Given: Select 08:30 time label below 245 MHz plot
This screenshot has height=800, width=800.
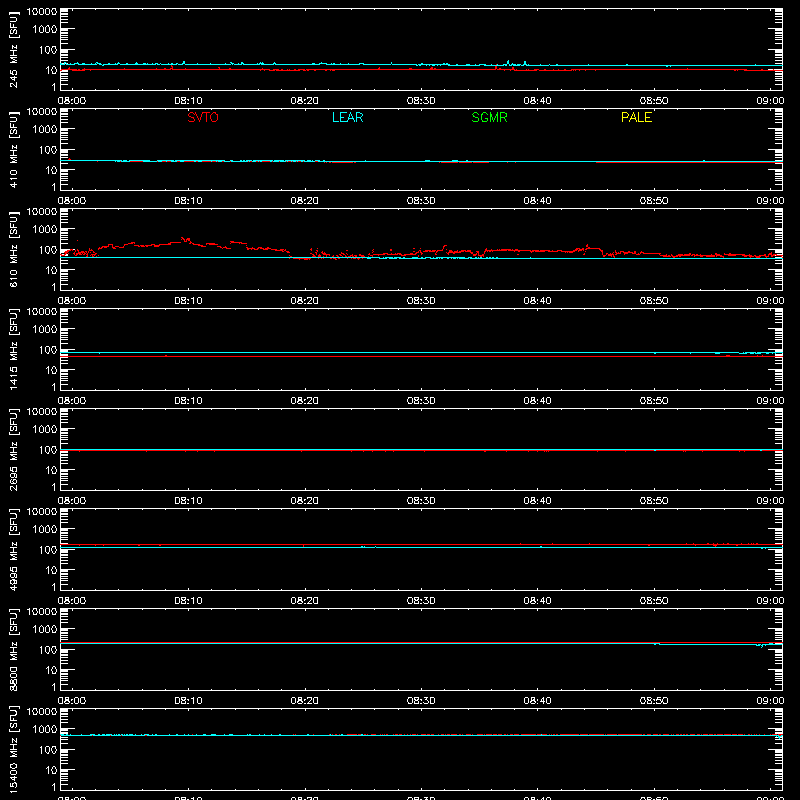Looking at the screenshot, I should 421,101.
